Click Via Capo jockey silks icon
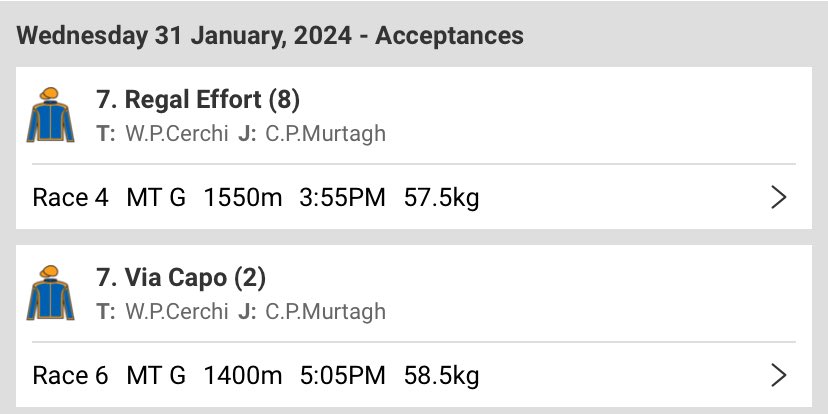This screenshot has width=828, height=414. tap(50, 293)
